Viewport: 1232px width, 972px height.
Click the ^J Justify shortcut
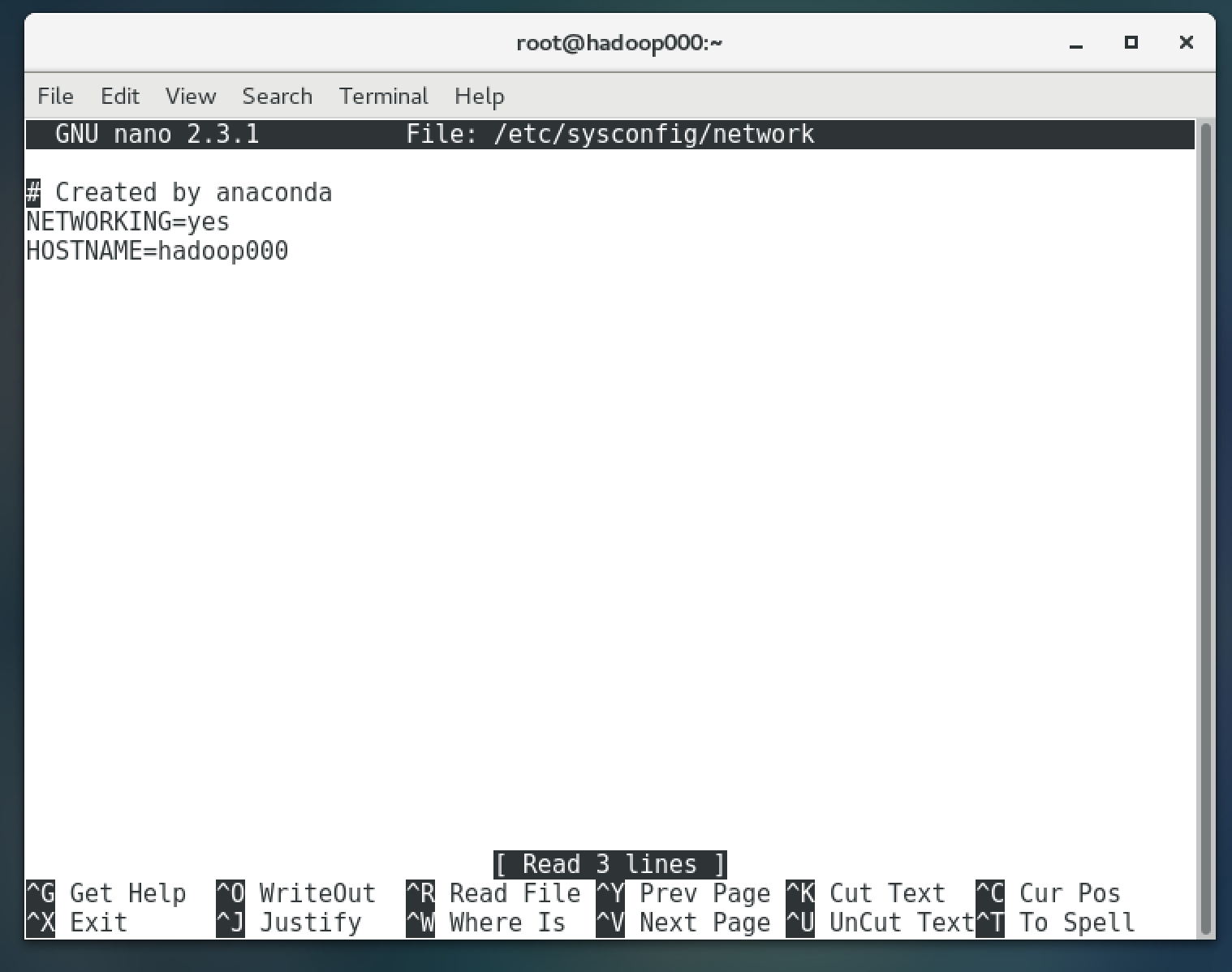point(289,923)
